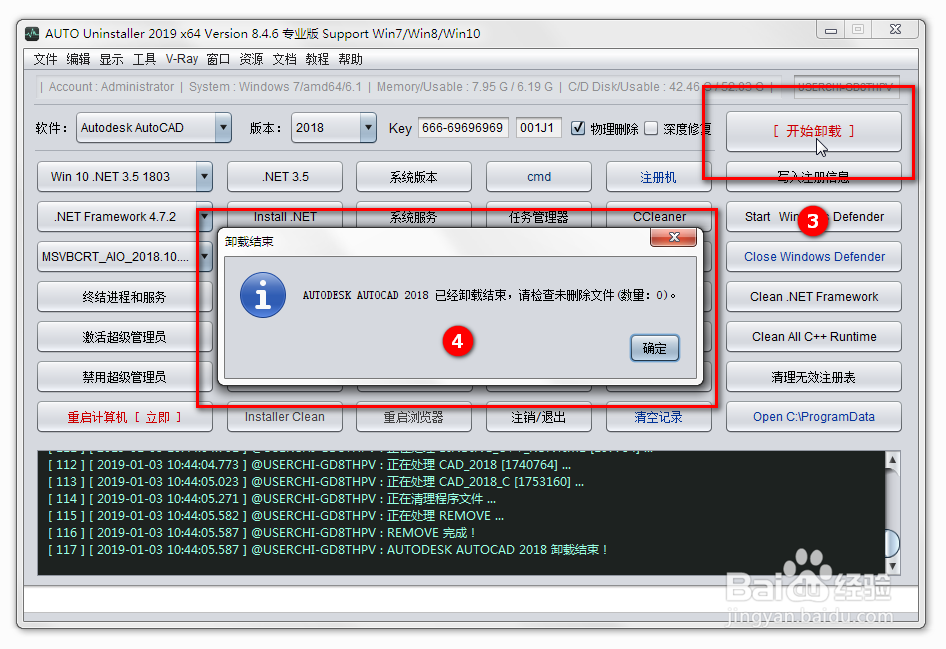Expand the Win 10 .NET 3.5 1803 dropdown
Image resolution: width=946 pixels, height=649 pixels.
tap(205, 177)
